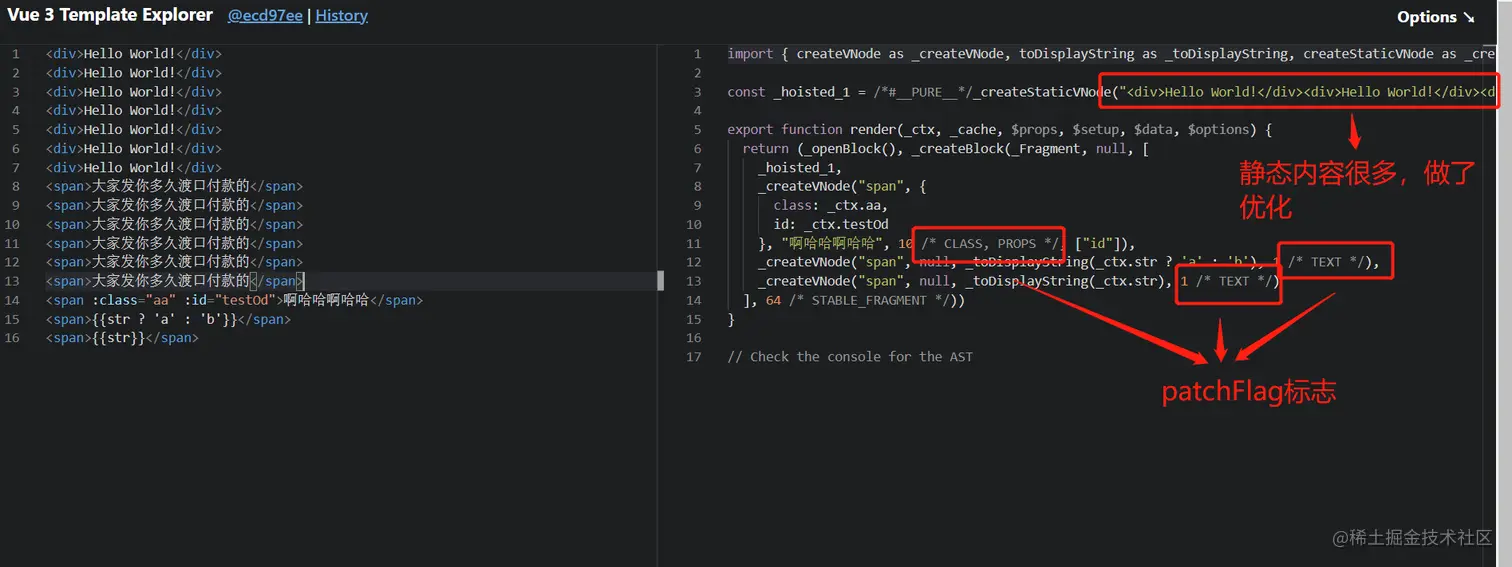This screenshot has width=1512, height=567.
Task: Click template line with :id="testOd" span
Action: click(234, 300)
